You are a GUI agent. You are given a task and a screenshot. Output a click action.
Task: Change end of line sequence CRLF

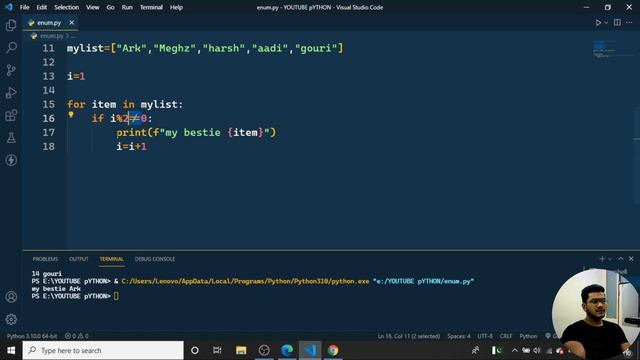click(506, 336)
